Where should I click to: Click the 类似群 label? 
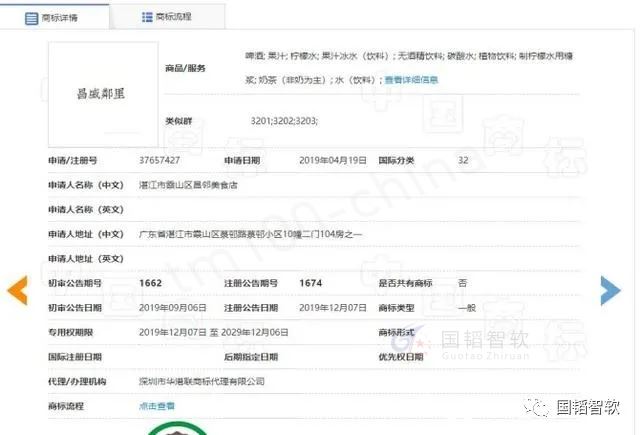(178, 121)
